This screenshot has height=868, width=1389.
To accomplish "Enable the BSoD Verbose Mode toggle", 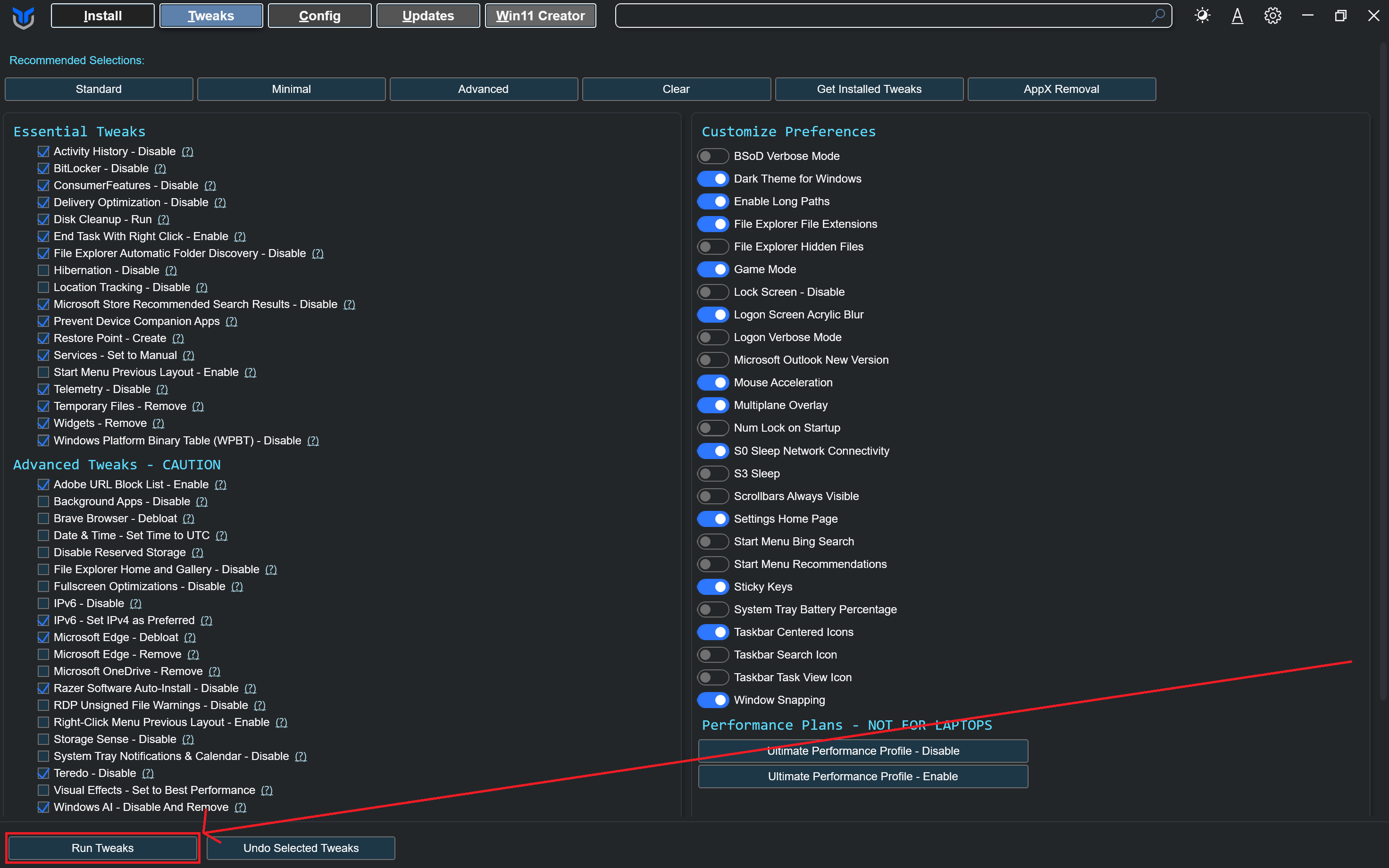I will click(713, 156).
